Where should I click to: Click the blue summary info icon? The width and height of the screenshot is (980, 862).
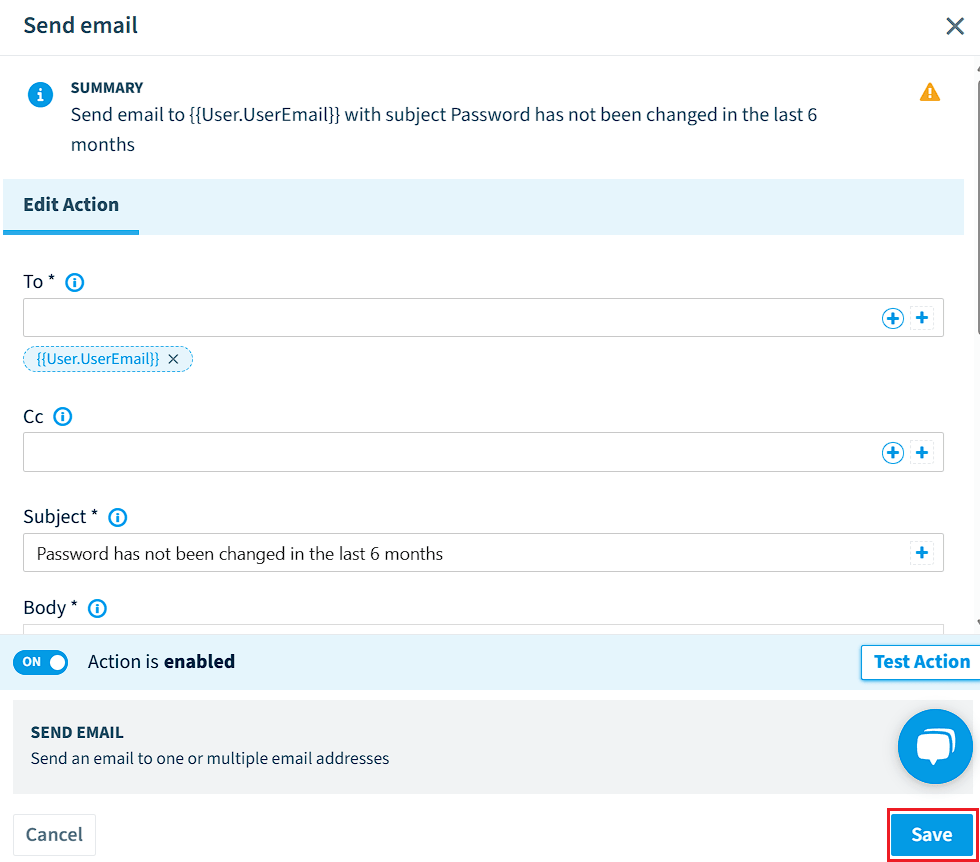[41, 94]
